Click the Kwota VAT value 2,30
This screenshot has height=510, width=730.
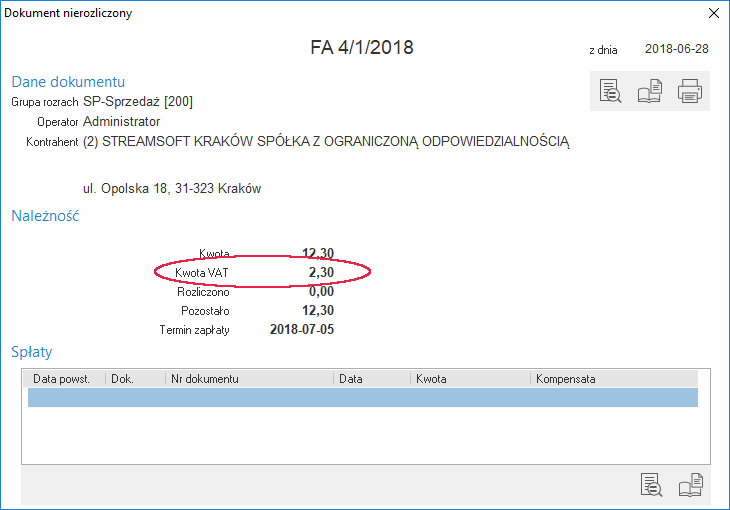coord(321,272)
